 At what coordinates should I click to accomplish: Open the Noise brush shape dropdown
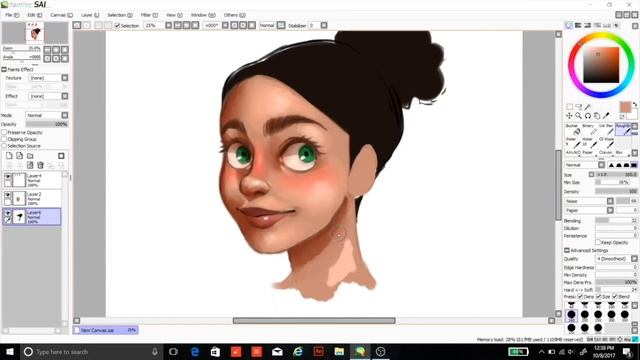click(589, 201)
